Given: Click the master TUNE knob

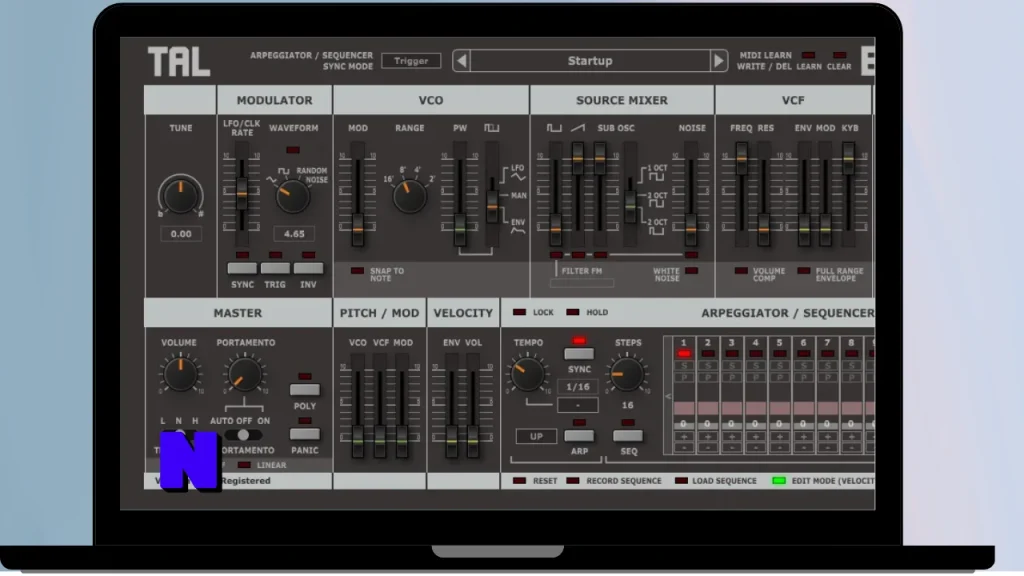Looking at the screenshot, I should coord(180,195).
